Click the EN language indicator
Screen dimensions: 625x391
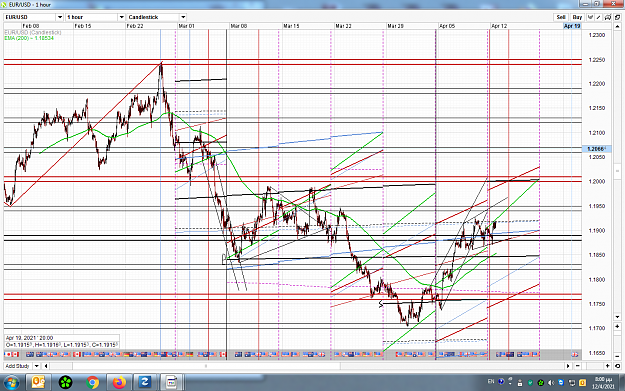[x=491, y=381]
